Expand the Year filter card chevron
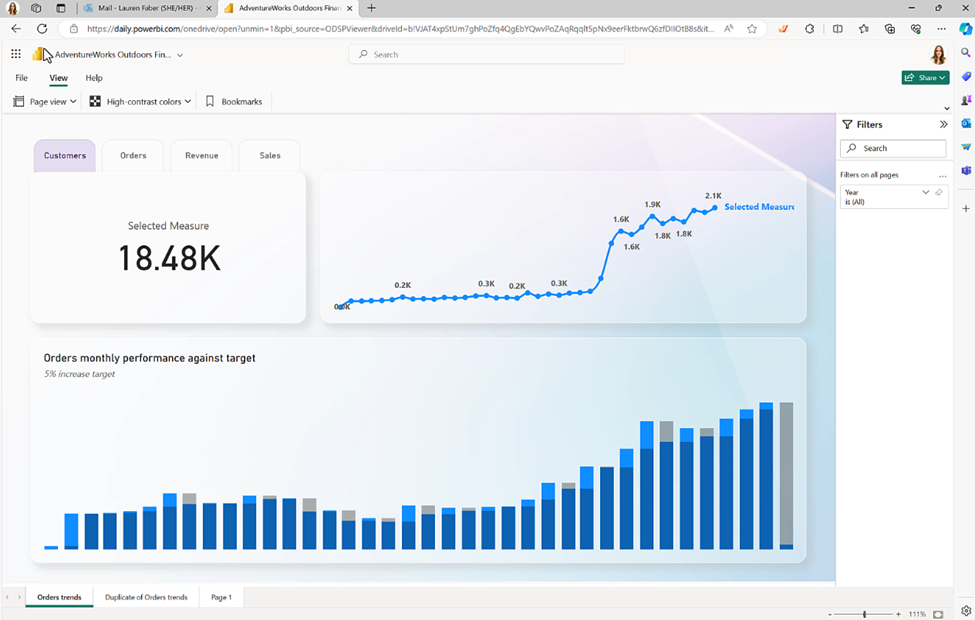 click(925, 192)
